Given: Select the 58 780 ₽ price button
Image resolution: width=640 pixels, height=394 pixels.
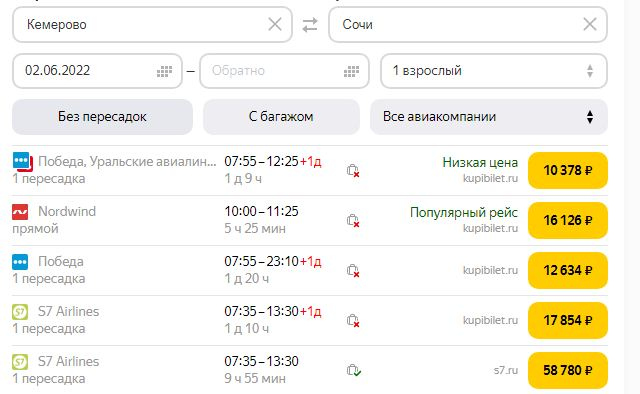Looking at the screenshot, I should tap(567, 370).
